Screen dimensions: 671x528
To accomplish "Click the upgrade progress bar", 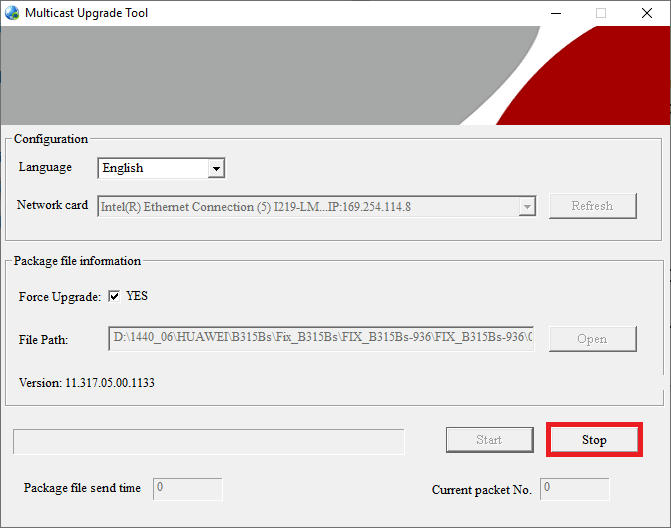I will 209,441.
